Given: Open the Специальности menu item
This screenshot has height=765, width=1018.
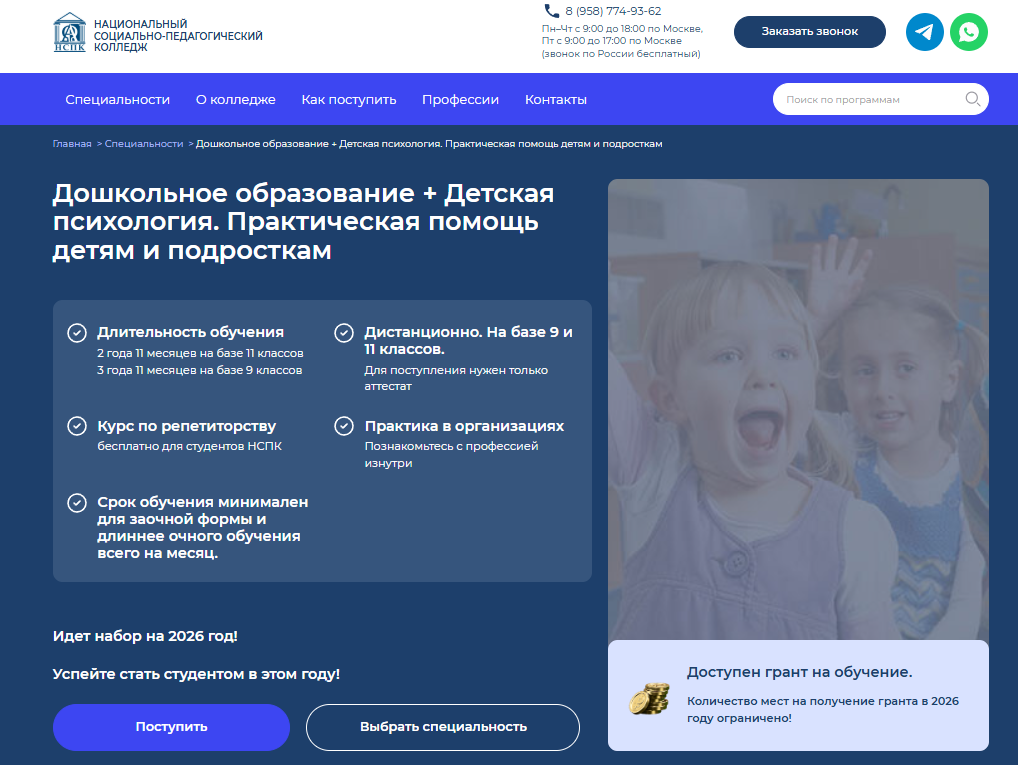Looking at the screenshot, I should 118,99.
